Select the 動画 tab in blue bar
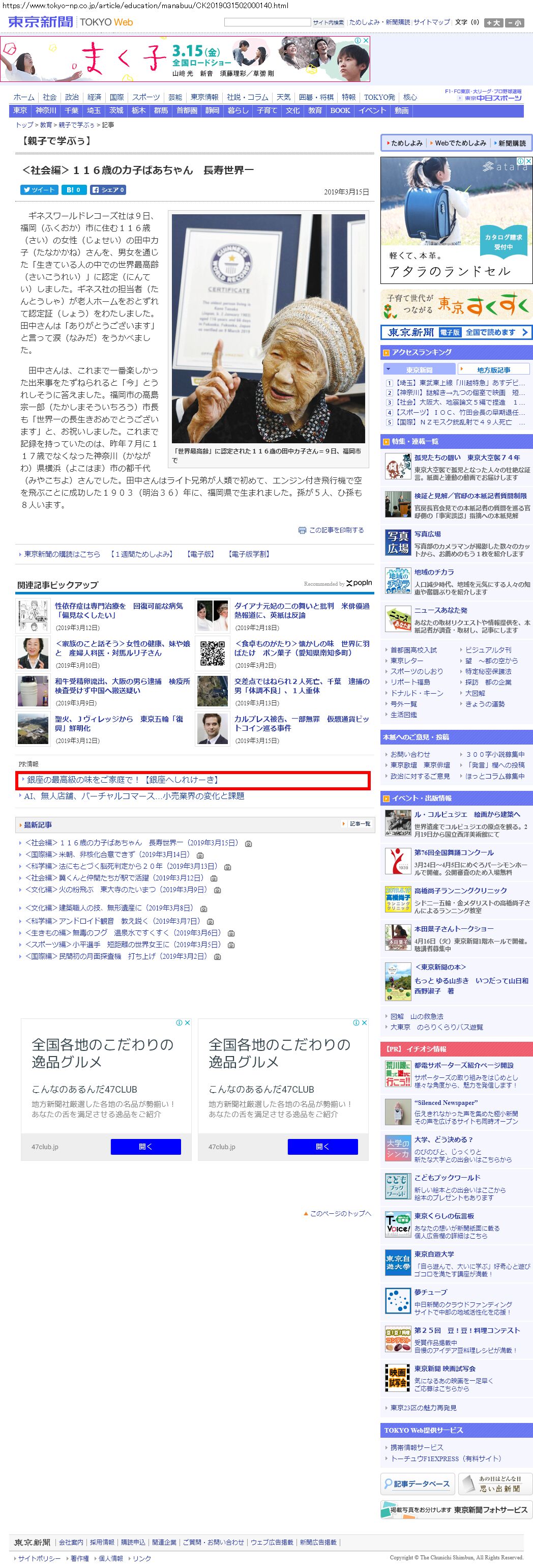The image size is (533, 1568). pos(402,111)
